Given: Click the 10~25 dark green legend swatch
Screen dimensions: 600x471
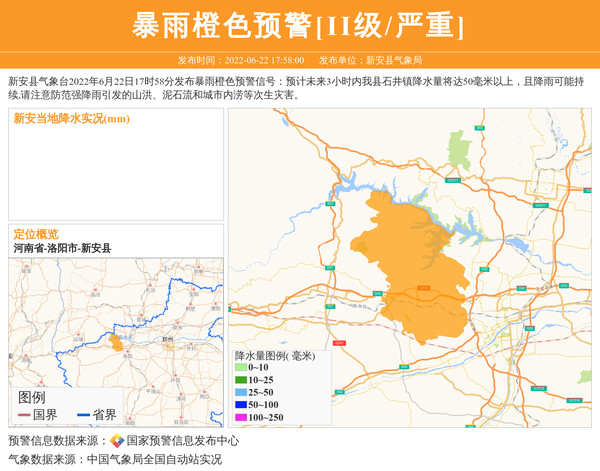Looking at the screenshot, I should [x=240, y=380].
